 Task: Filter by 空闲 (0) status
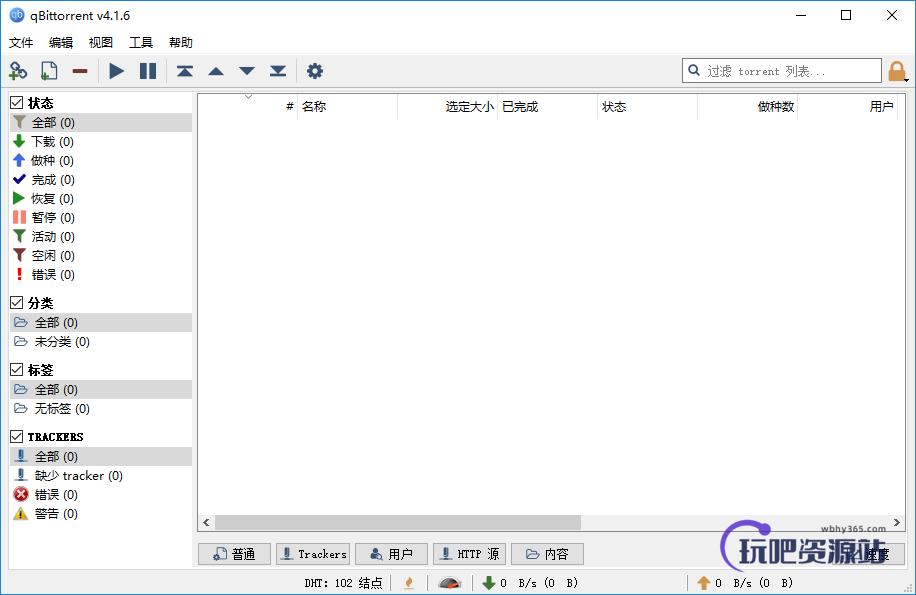tap(101, 256)
